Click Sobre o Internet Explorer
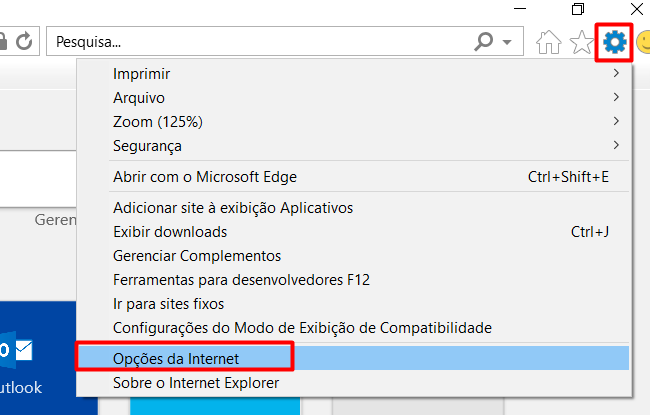The image size is (650, 415). [196, 382]
